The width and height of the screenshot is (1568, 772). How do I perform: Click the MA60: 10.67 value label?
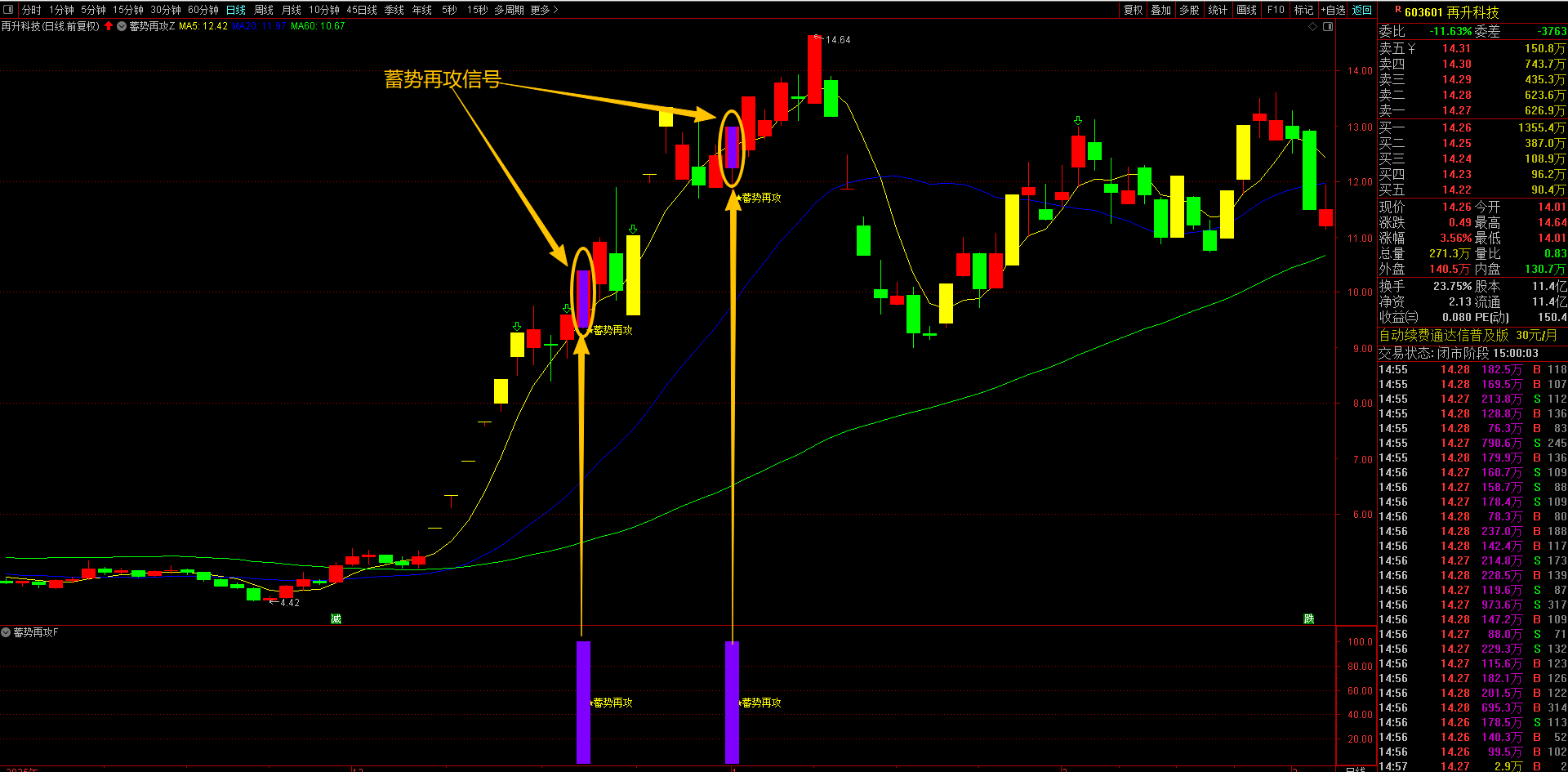(x=318, y=26)
